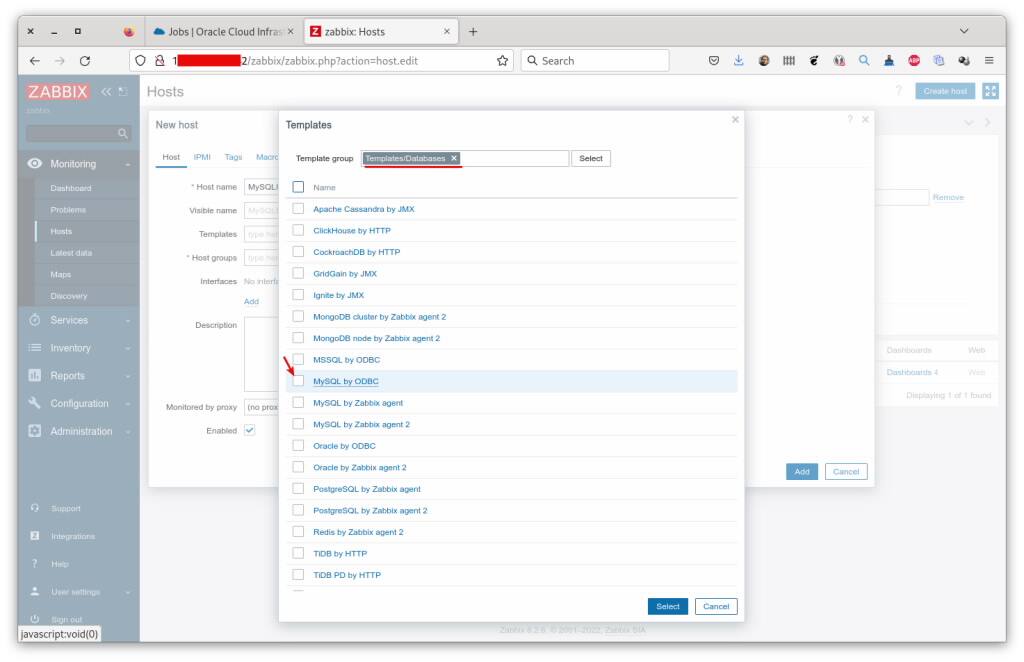Image resolution: width=1024 pixels, height=662 pixels.
Task: Click the Inventory list icon
Action: pos(35,348)
